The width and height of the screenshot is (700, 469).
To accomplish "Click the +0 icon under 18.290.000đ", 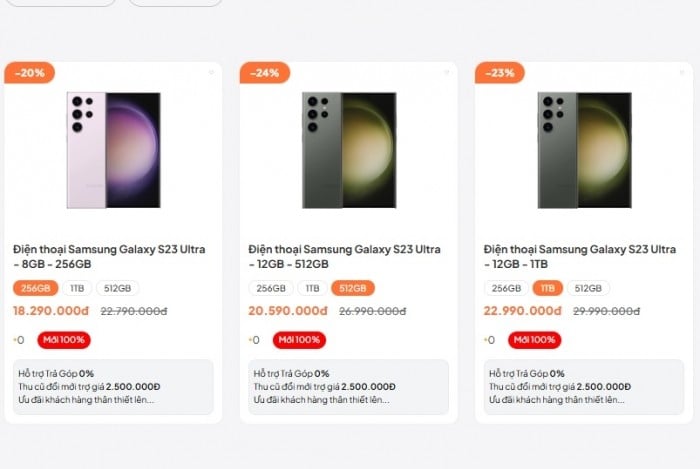I will [18, 340].
